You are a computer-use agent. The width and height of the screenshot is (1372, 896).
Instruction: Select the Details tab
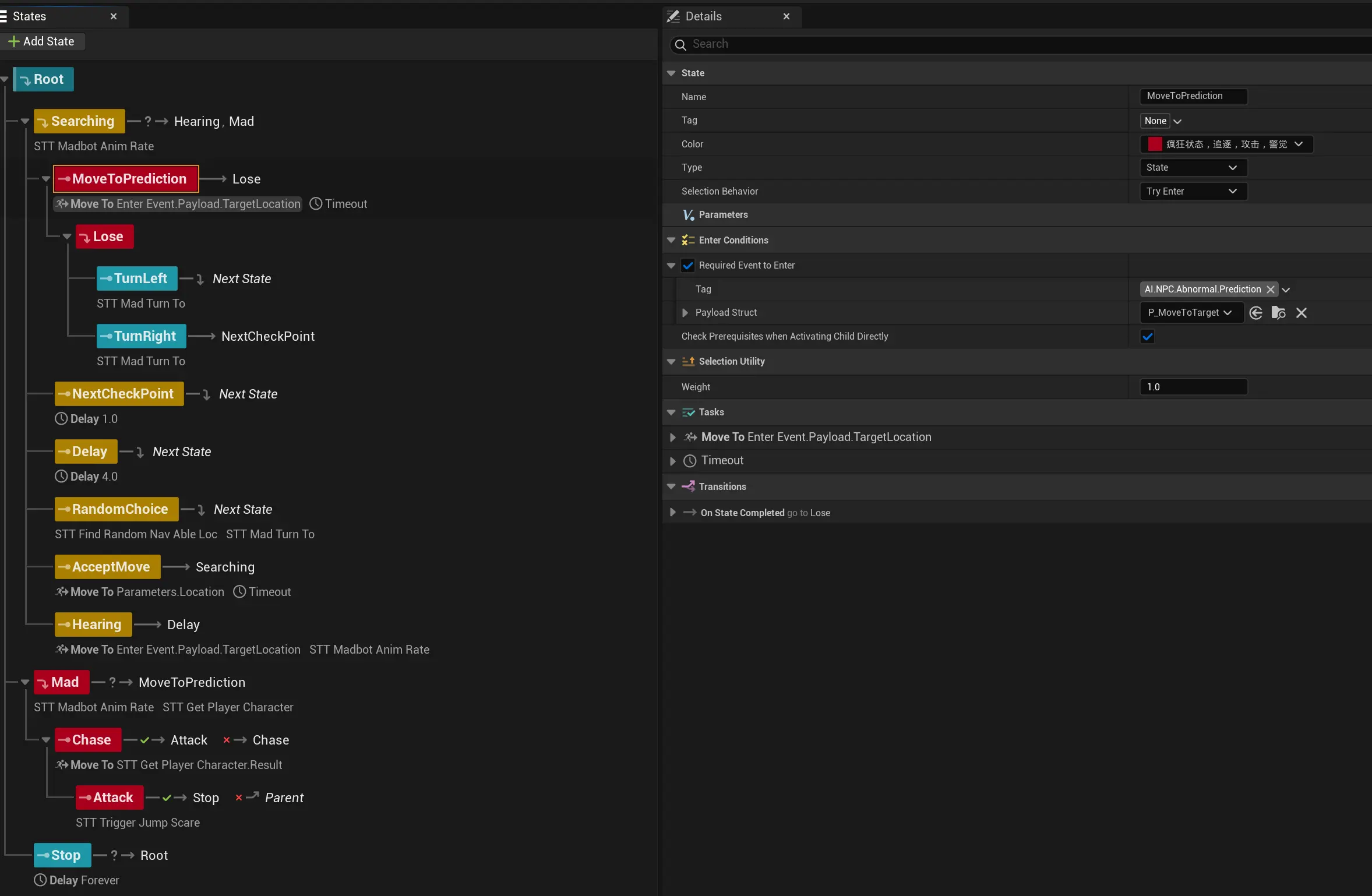pos(703,16)
